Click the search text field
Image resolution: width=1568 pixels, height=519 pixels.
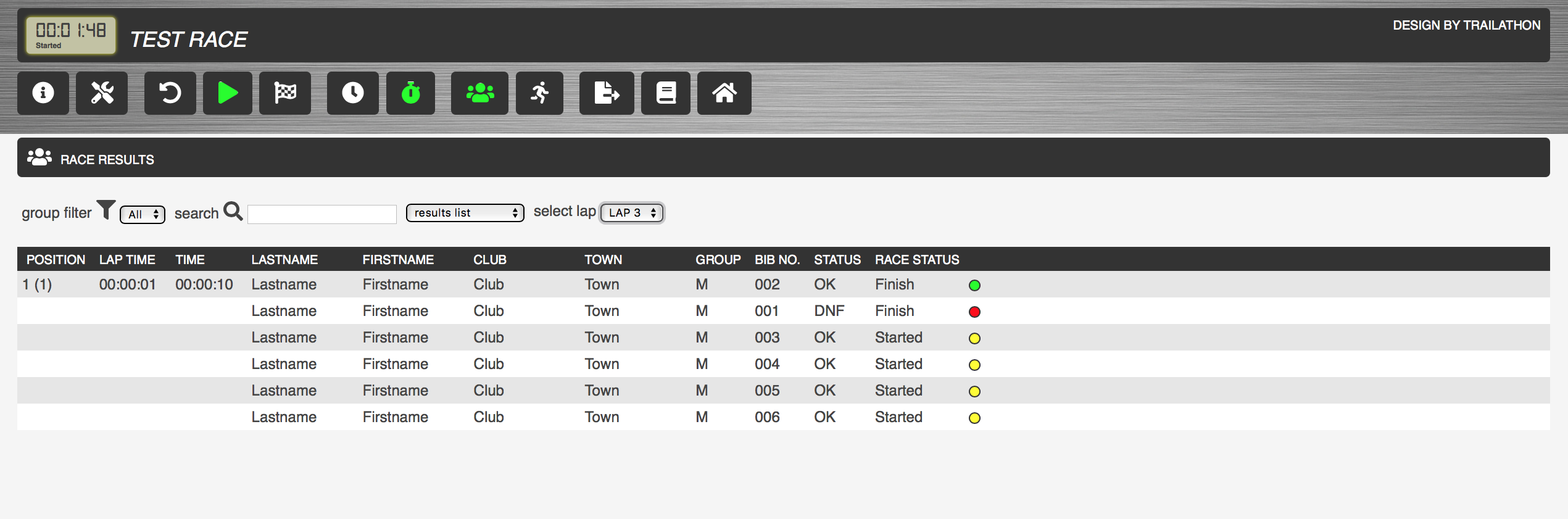[x=321, y=214]
